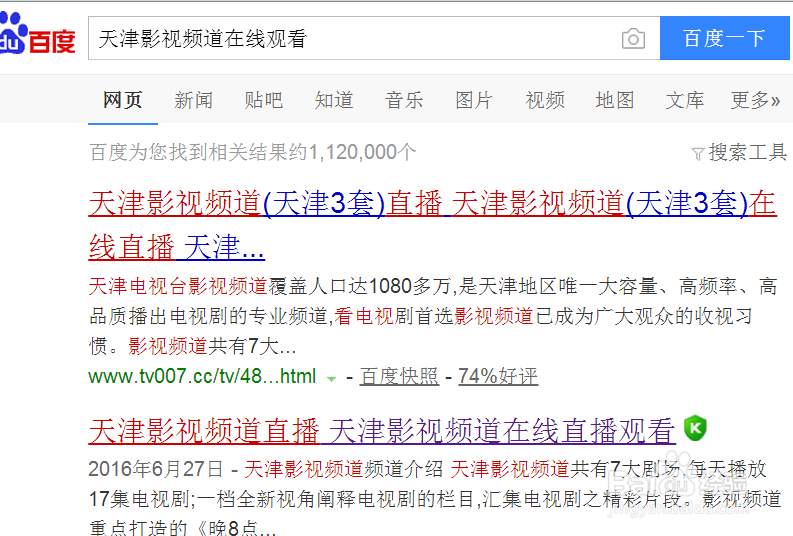The width and height of the screenshot is (793, 536).
Task: Switch to the 视频 tab
Action: (x=545, y=100)
